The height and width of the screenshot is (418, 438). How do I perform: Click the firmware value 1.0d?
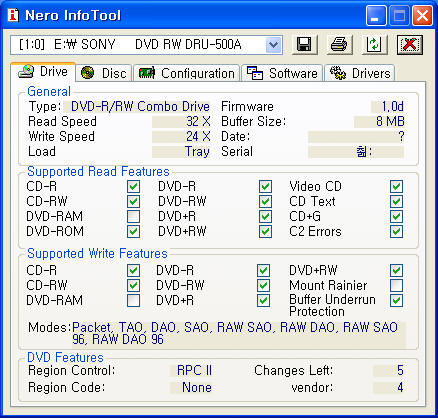(x=388, y=107)
